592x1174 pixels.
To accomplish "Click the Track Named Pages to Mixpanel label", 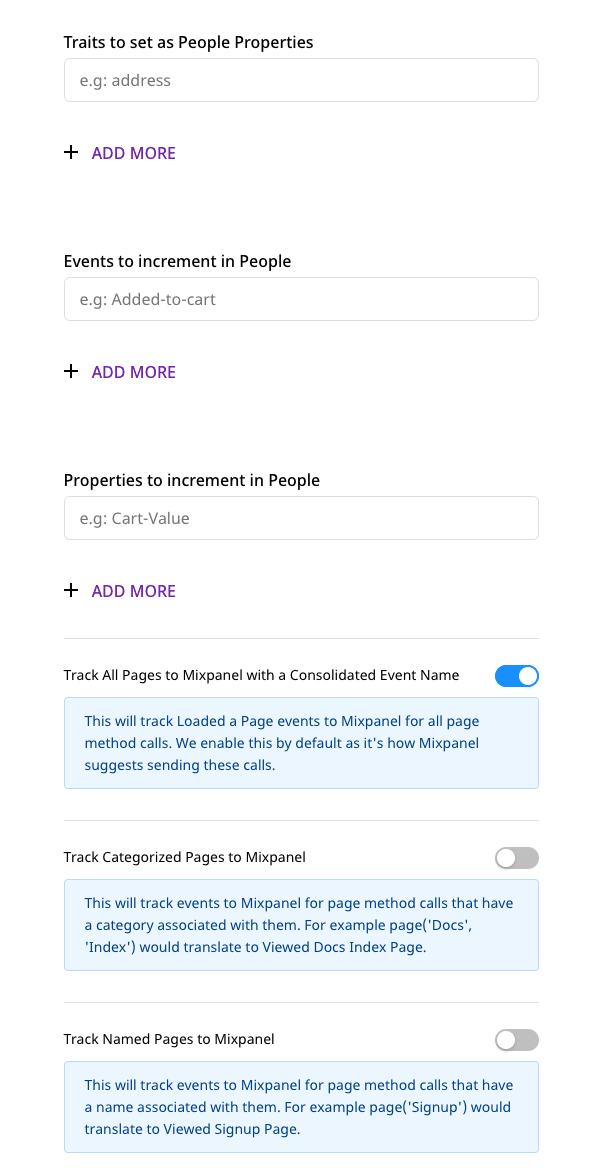I will point(169,1039).
